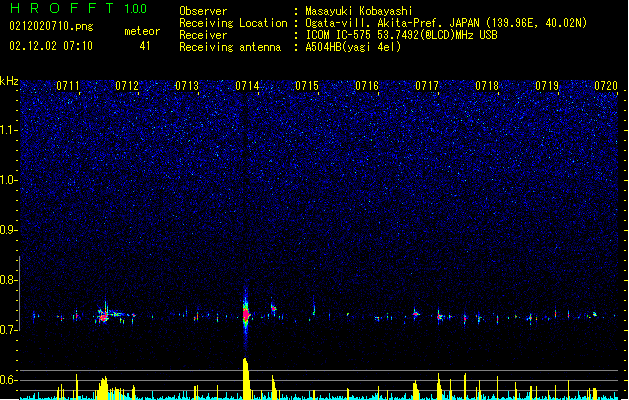The height and width of the screenshot is (400, 629).
Task: Click the Observer label
Action: pos(203,11)
